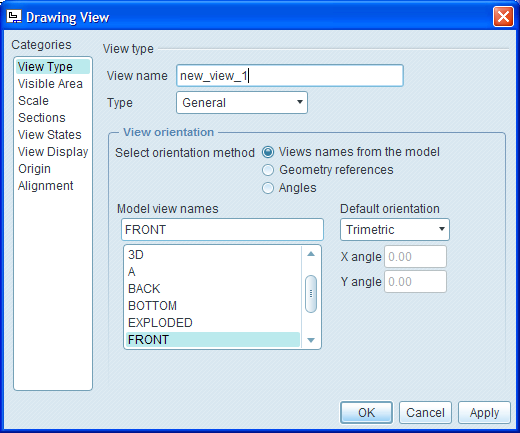Open the Visible Area category

[x=50, y=84]
